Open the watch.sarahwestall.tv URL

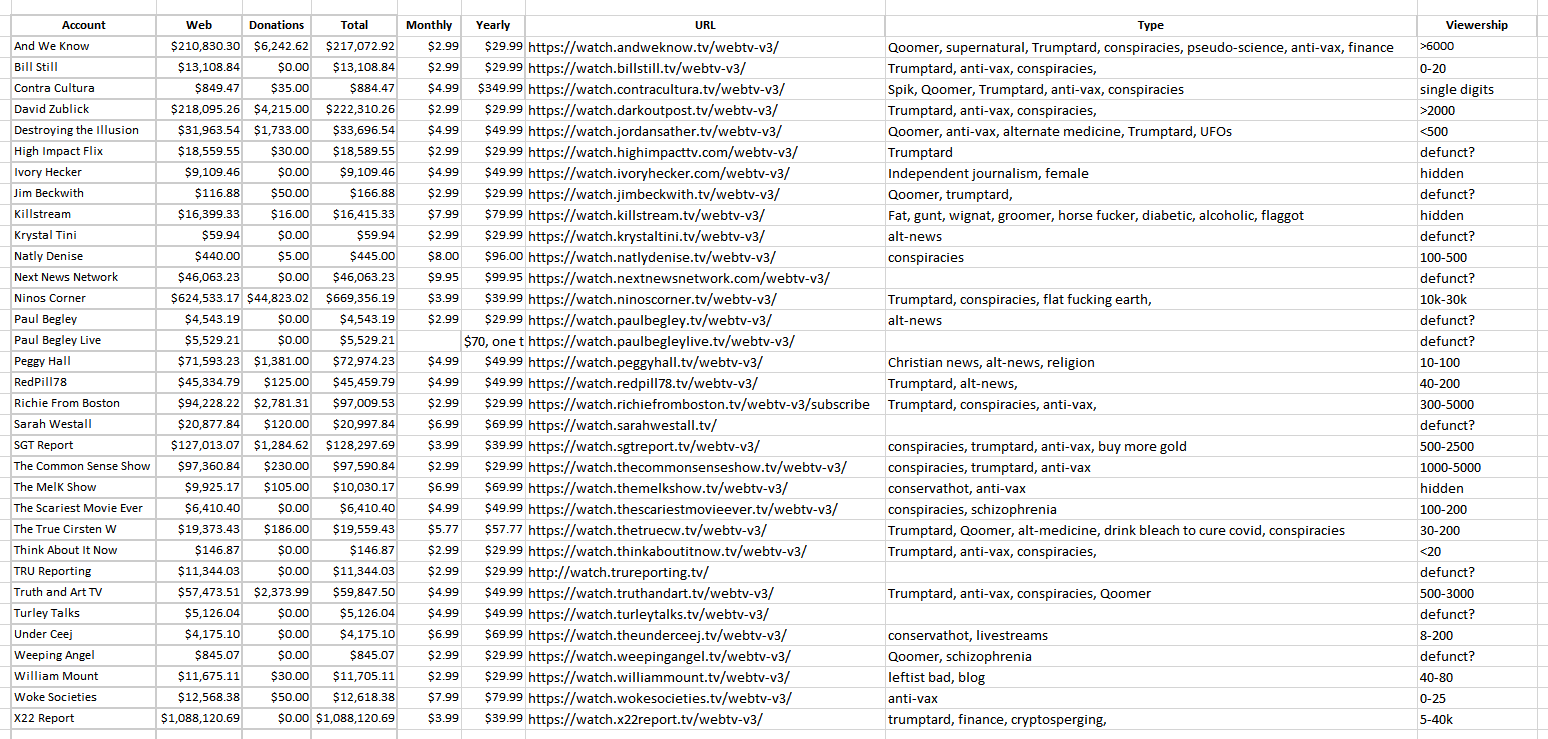pyautogui.click(x=623, y=425)
